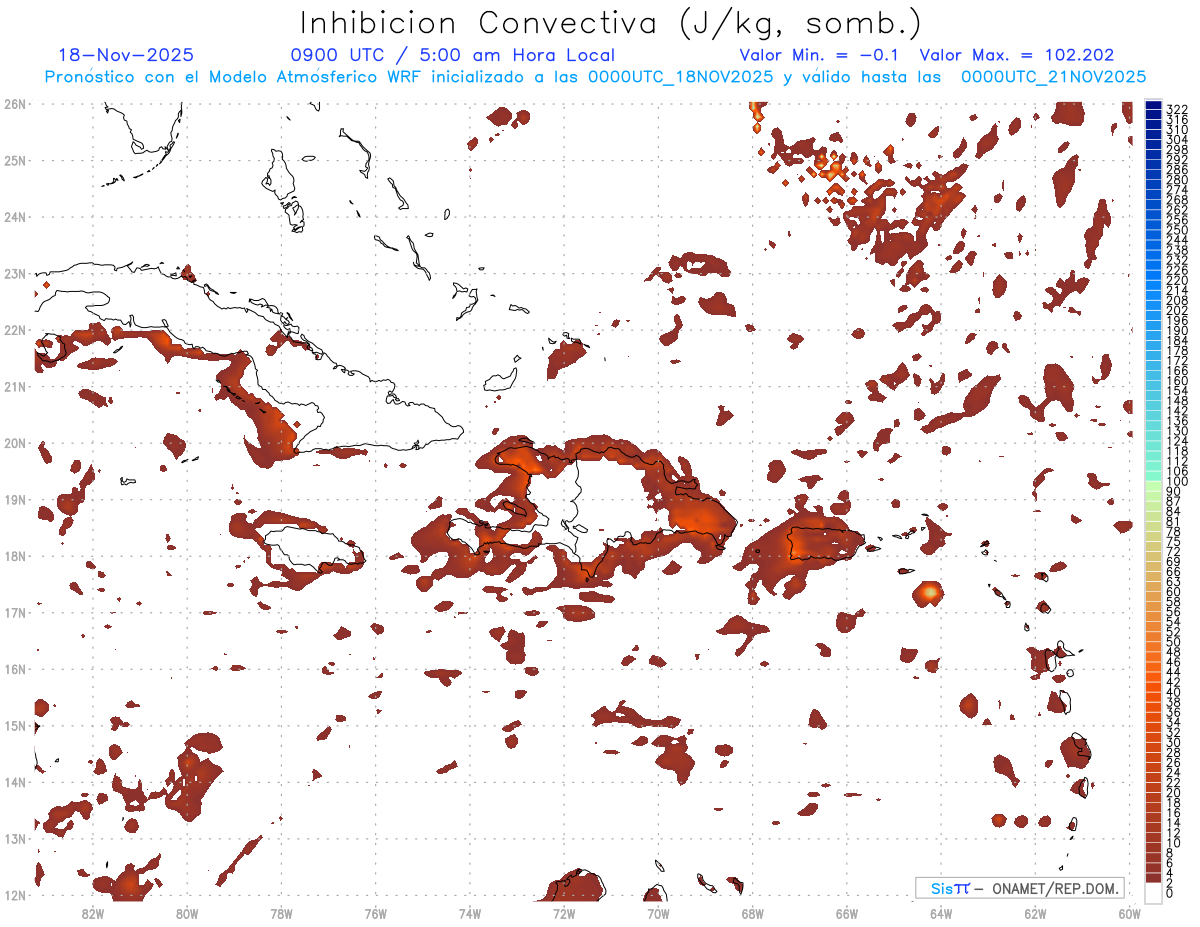
Task: Click the "21N" latitude label
Action: (15, 386)
